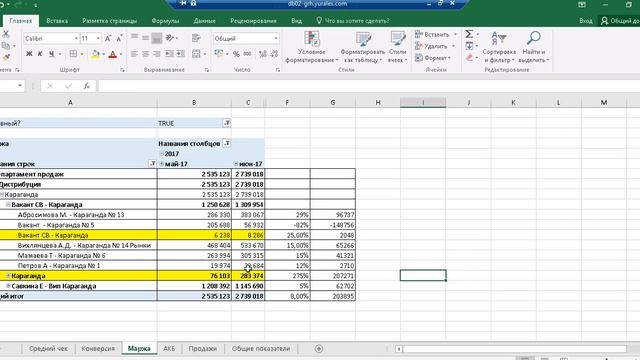The height and width of the screenshot is (360, 640).
Task: Decrease decimal places
Action: click(x=274, y=54)
